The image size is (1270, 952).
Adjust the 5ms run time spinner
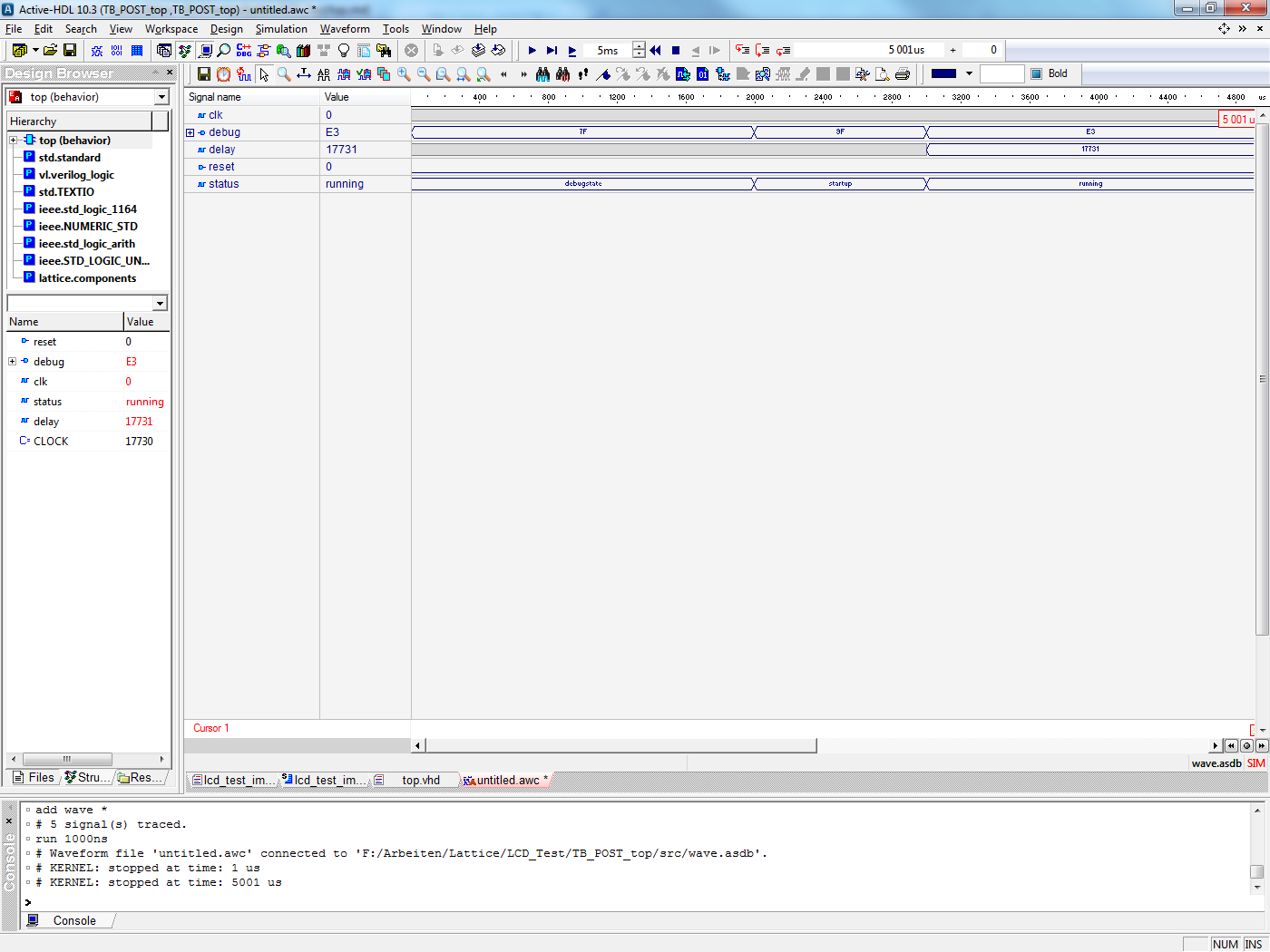(639, 51)
